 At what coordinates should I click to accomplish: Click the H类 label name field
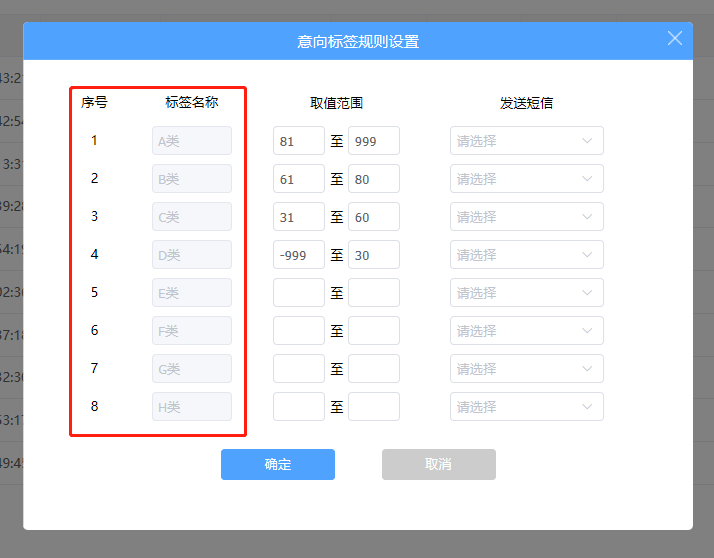[191, 407]
